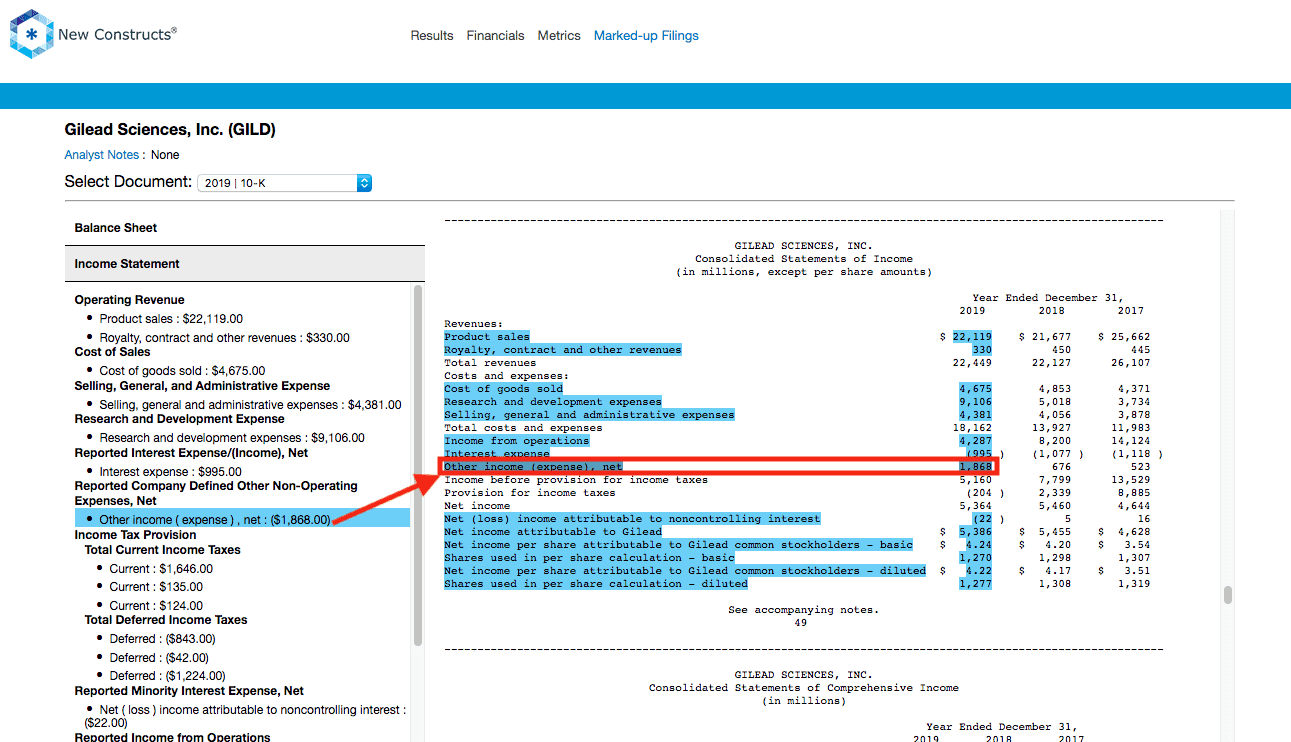Click highlighted Product sales row in filing
1291x742 pixels.
click(x=487, y=337)
